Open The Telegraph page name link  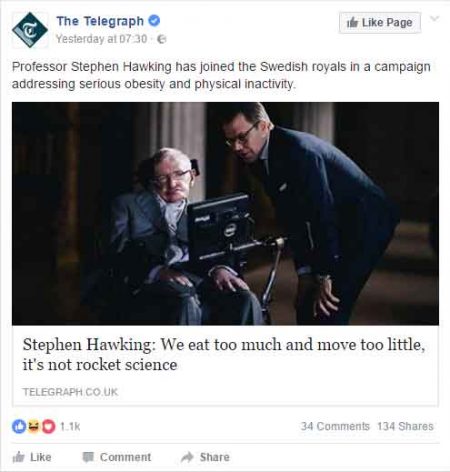(100, 21)
